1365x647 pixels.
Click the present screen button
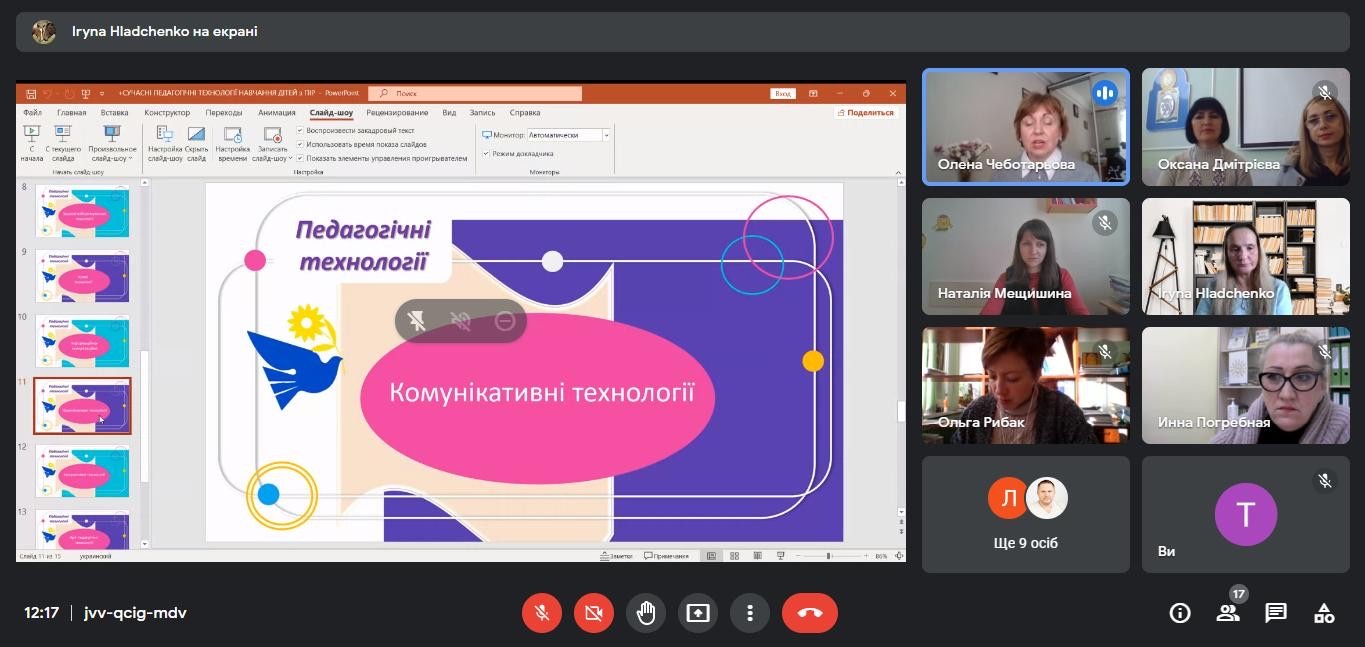click(698, 613)
